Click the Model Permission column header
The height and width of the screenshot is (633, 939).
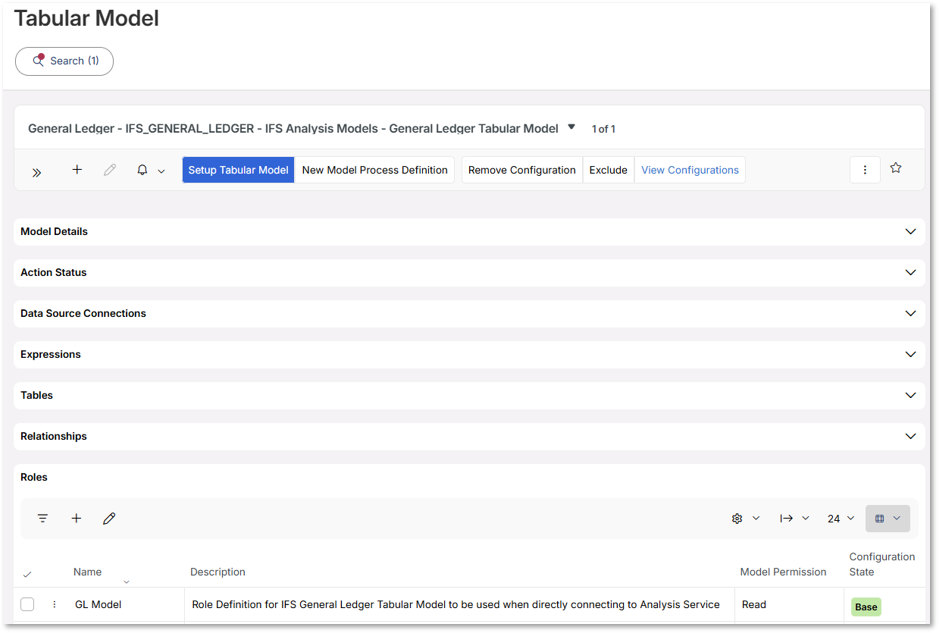click(783, 572)
